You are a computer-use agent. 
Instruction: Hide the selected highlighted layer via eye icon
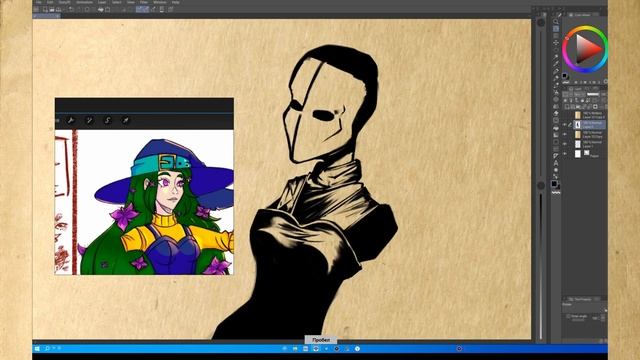(x=565, y=124)
